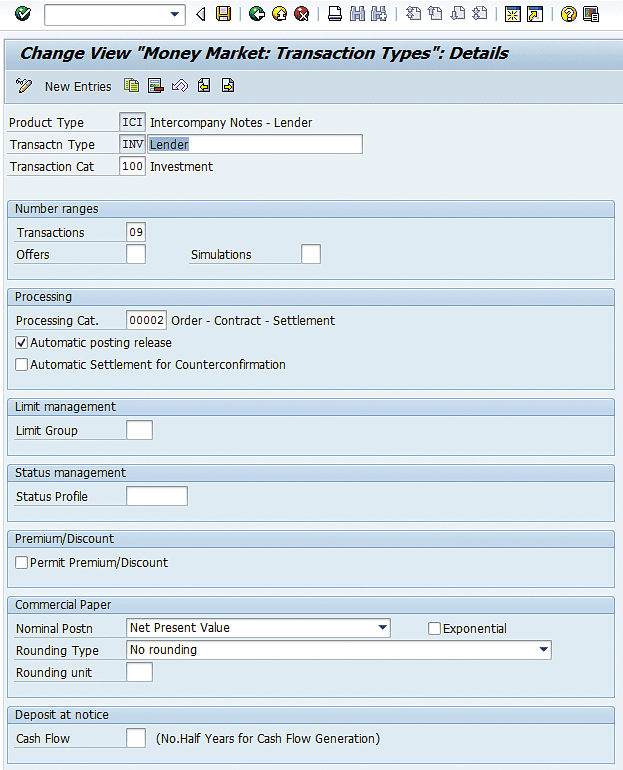Expand the Rounding Type dropdown

[x=543, y=650]
